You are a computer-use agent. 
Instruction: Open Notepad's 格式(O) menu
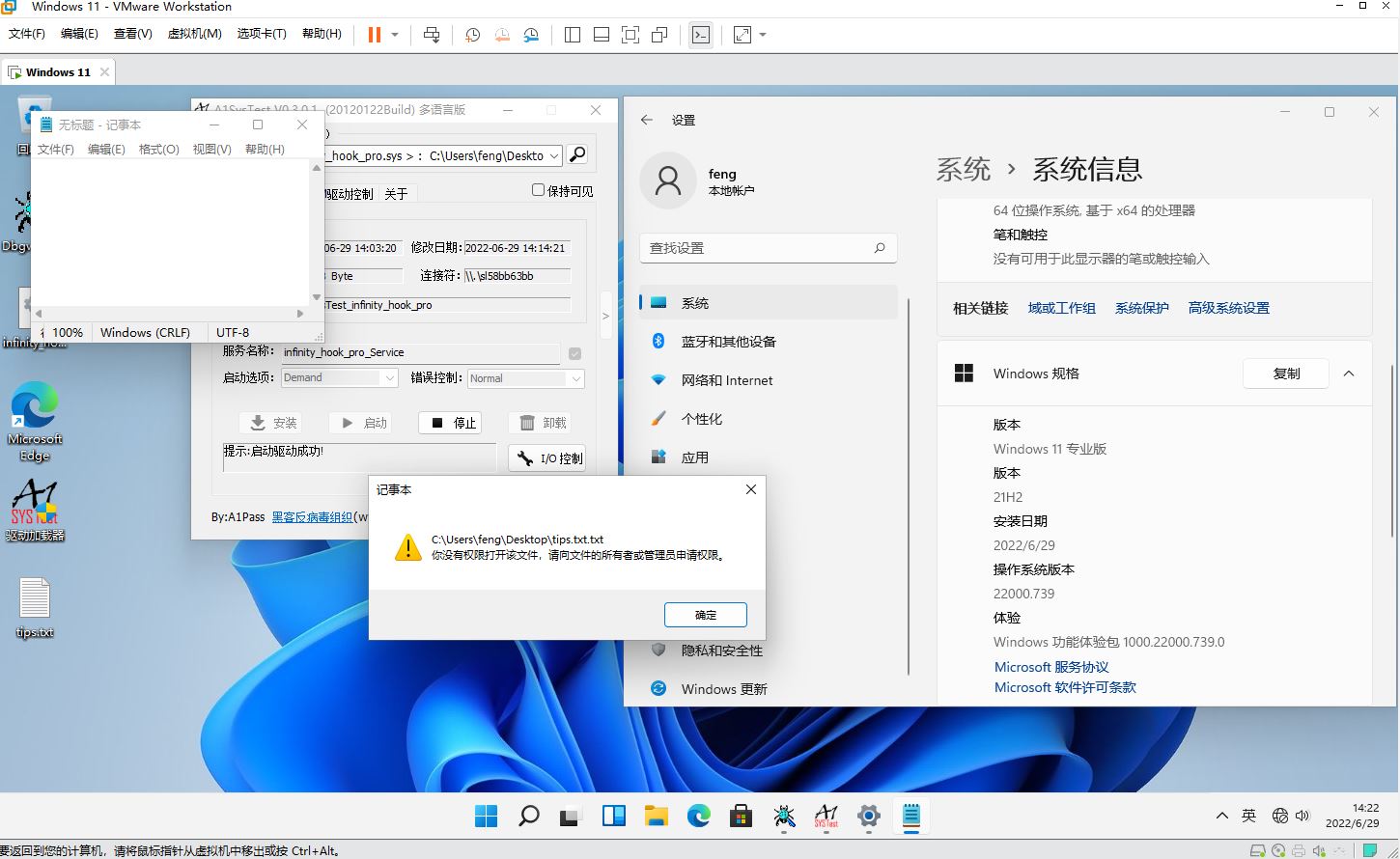[x=158, y=149]
